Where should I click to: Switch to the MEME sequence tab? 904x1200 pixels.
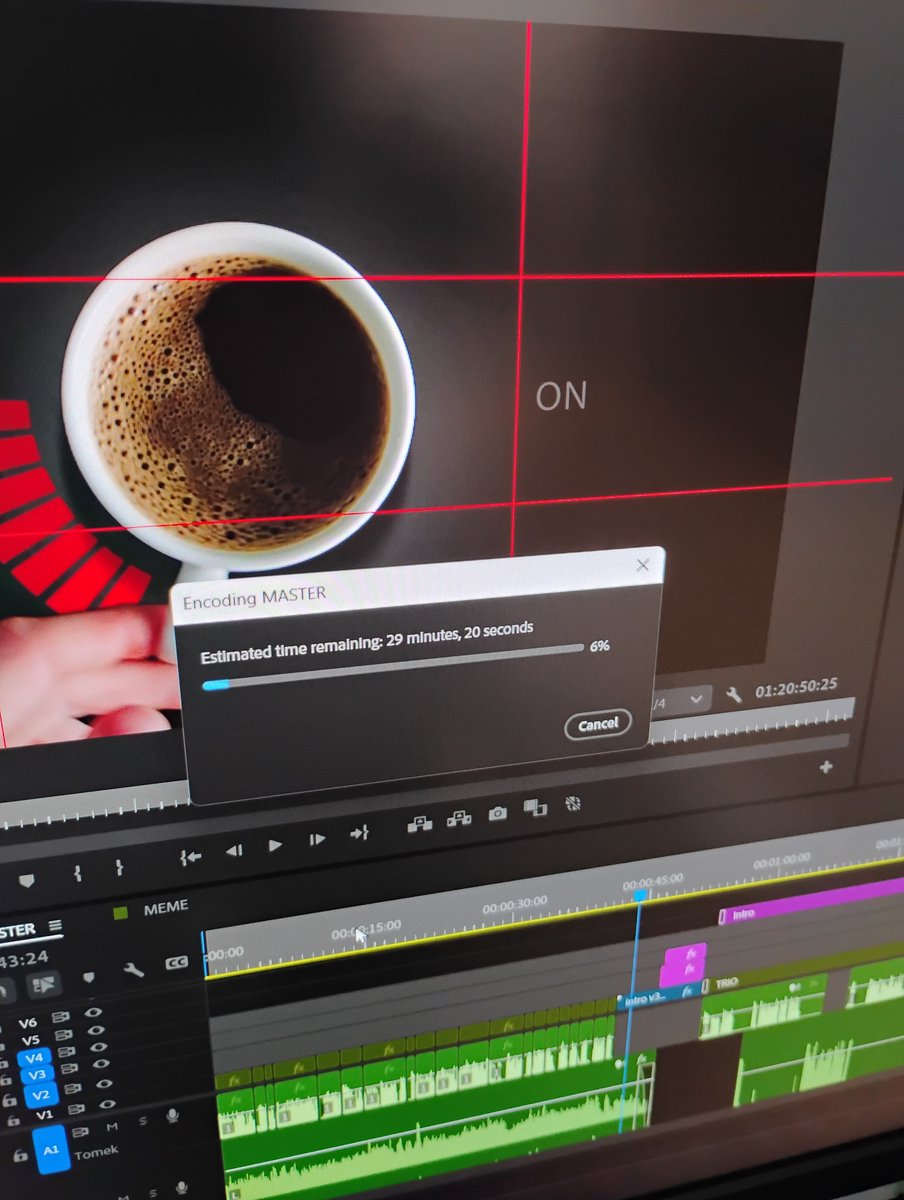[x=166, y=908]
